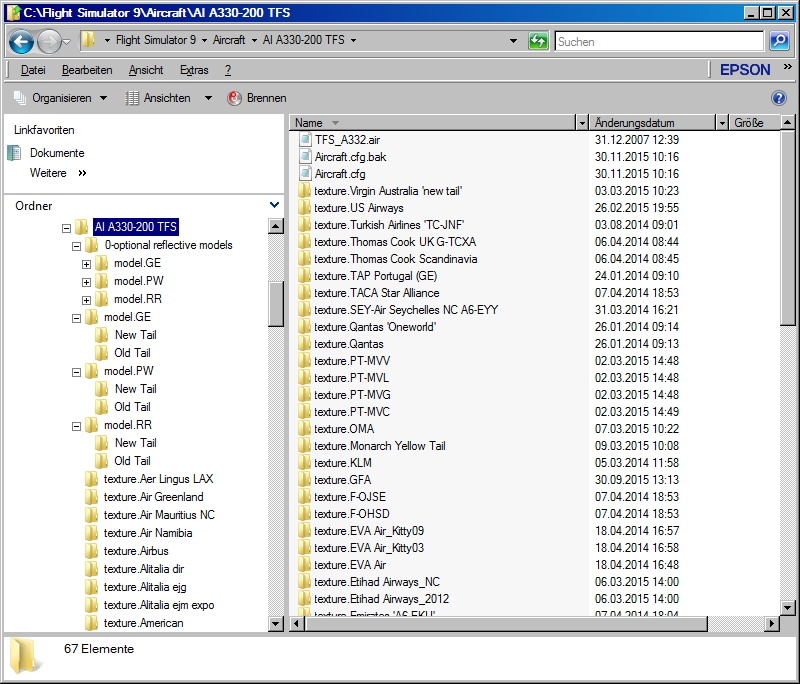The height and width of the screenshot is (684, 800).
Task: Click file list horizontal scrollbar thumb
Action: tap(506, 623)
